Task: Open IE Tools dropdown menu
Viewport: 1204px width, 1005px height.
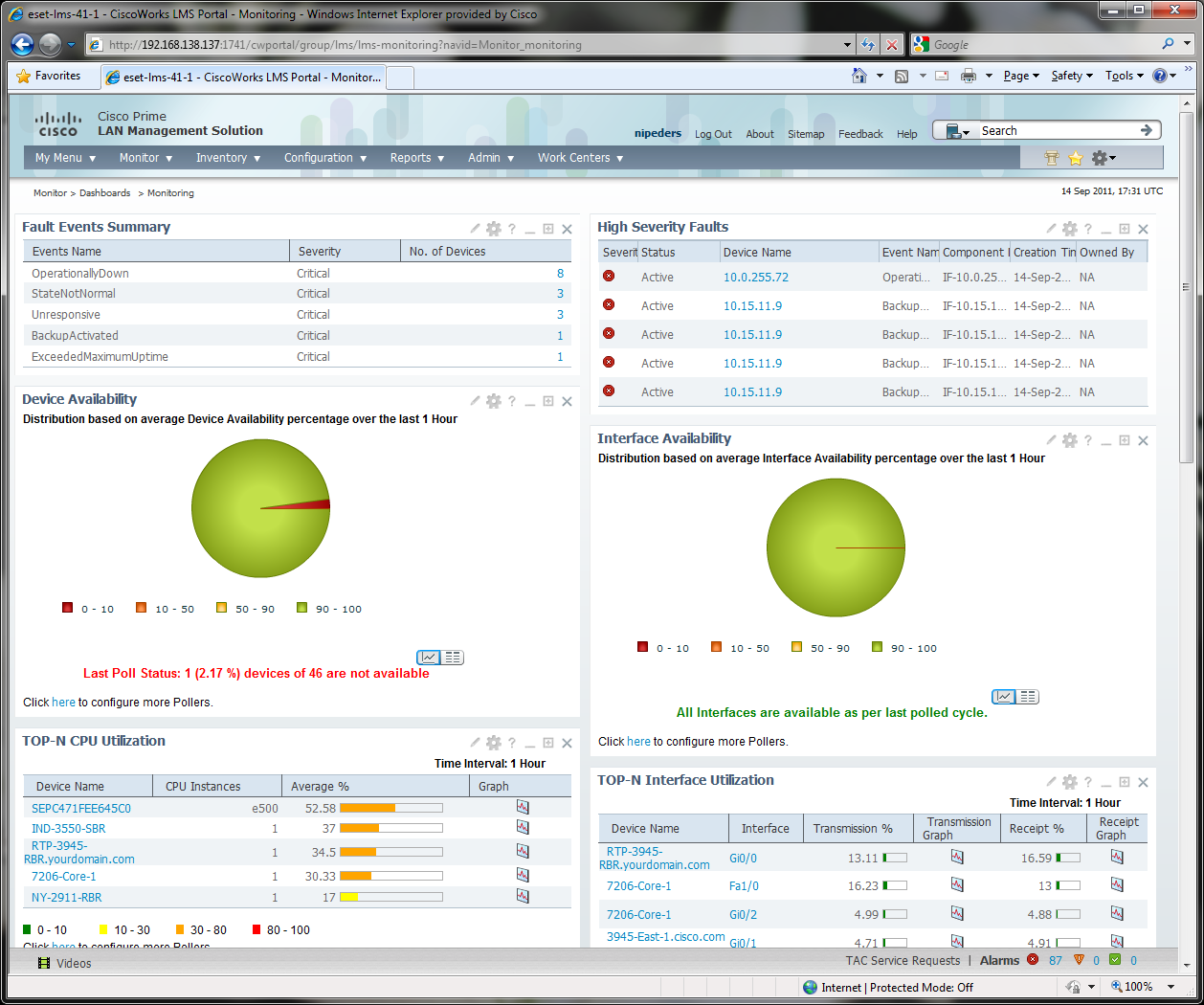Action: (1125, 76)
